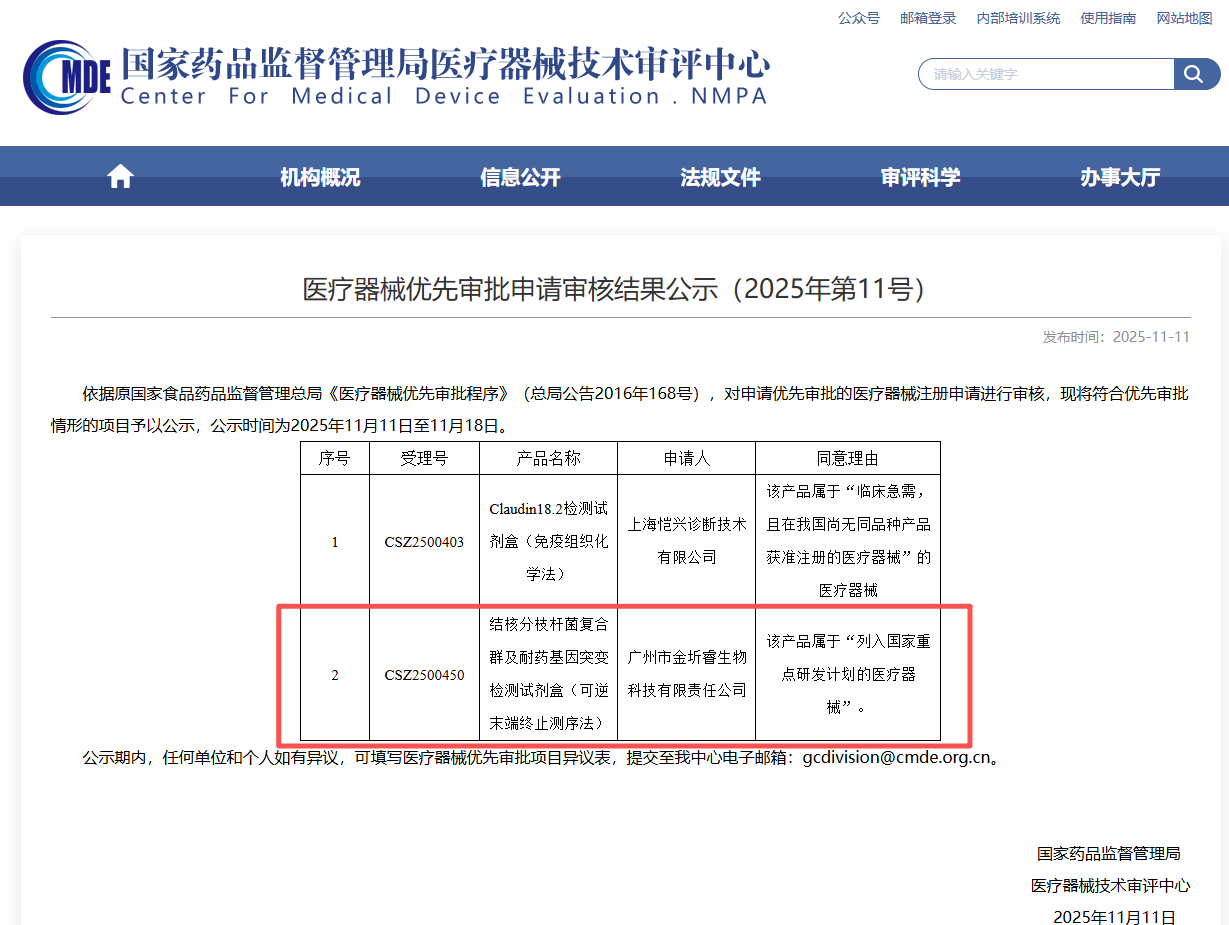Open the 邮箱登录 link
This screenshot has width=1229, height=925.
[928, 18]
